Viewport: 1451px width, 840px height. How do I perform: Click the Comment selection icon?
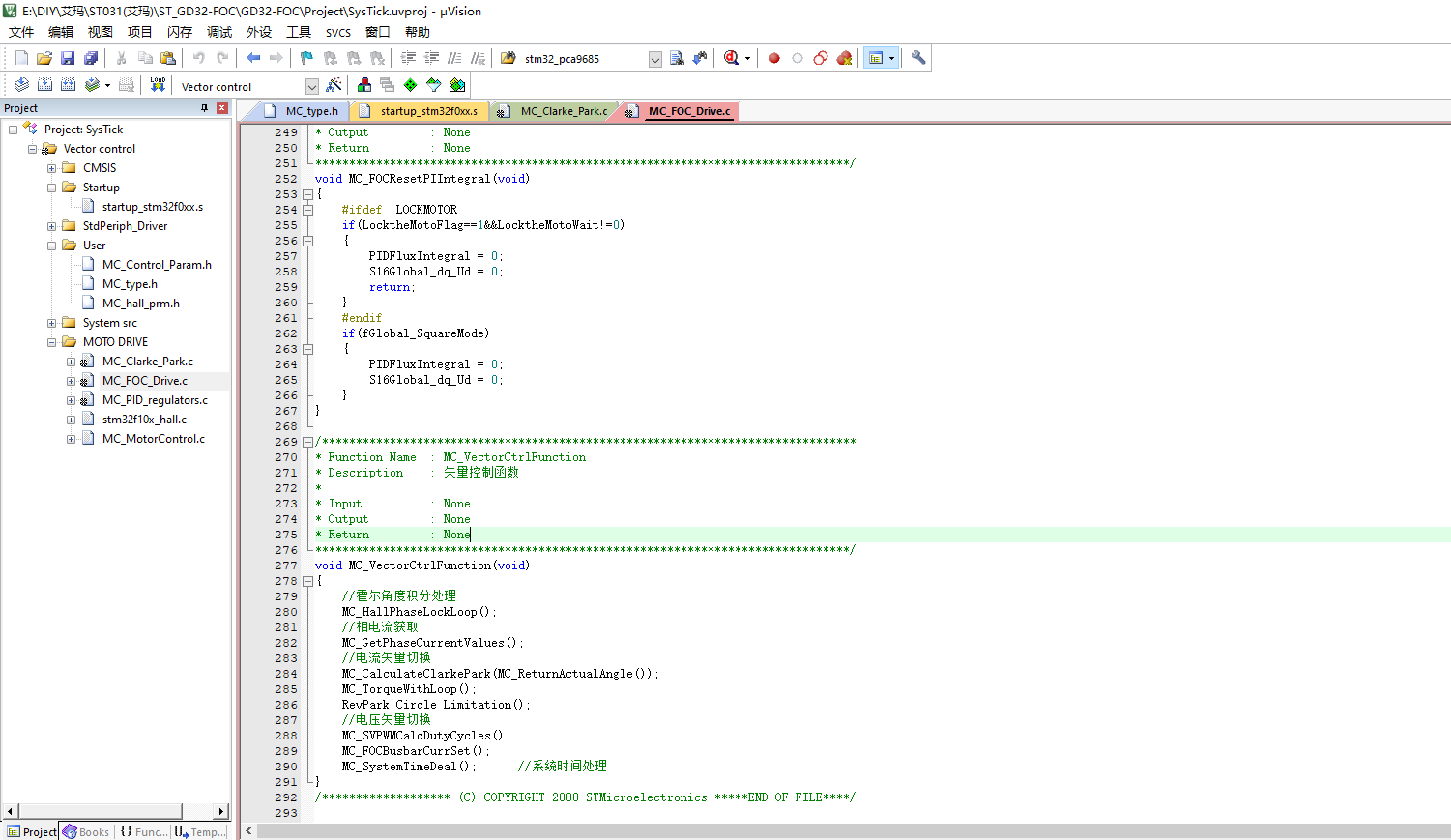point(454,58)
